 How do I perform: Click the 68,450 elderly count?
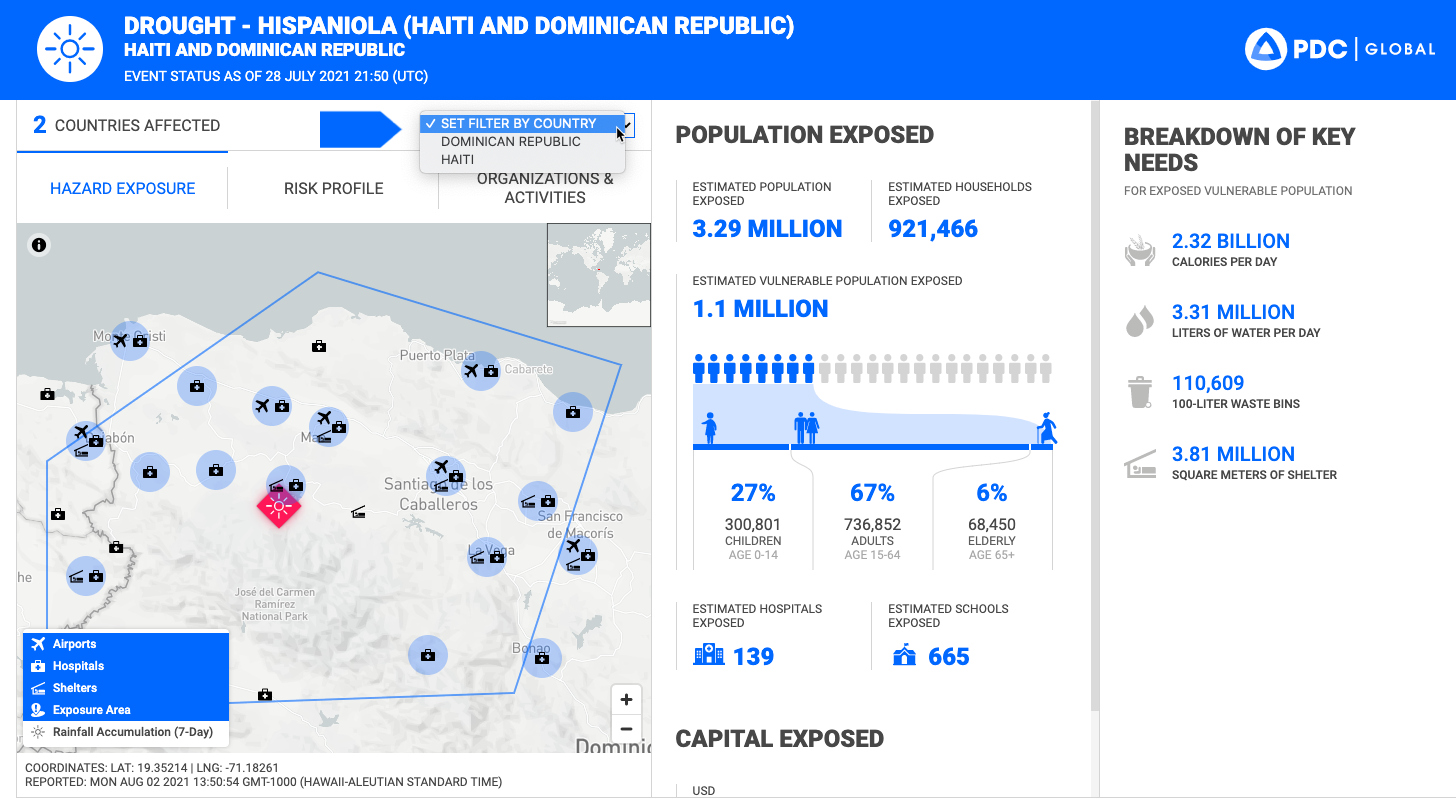(x=992, y=524)
